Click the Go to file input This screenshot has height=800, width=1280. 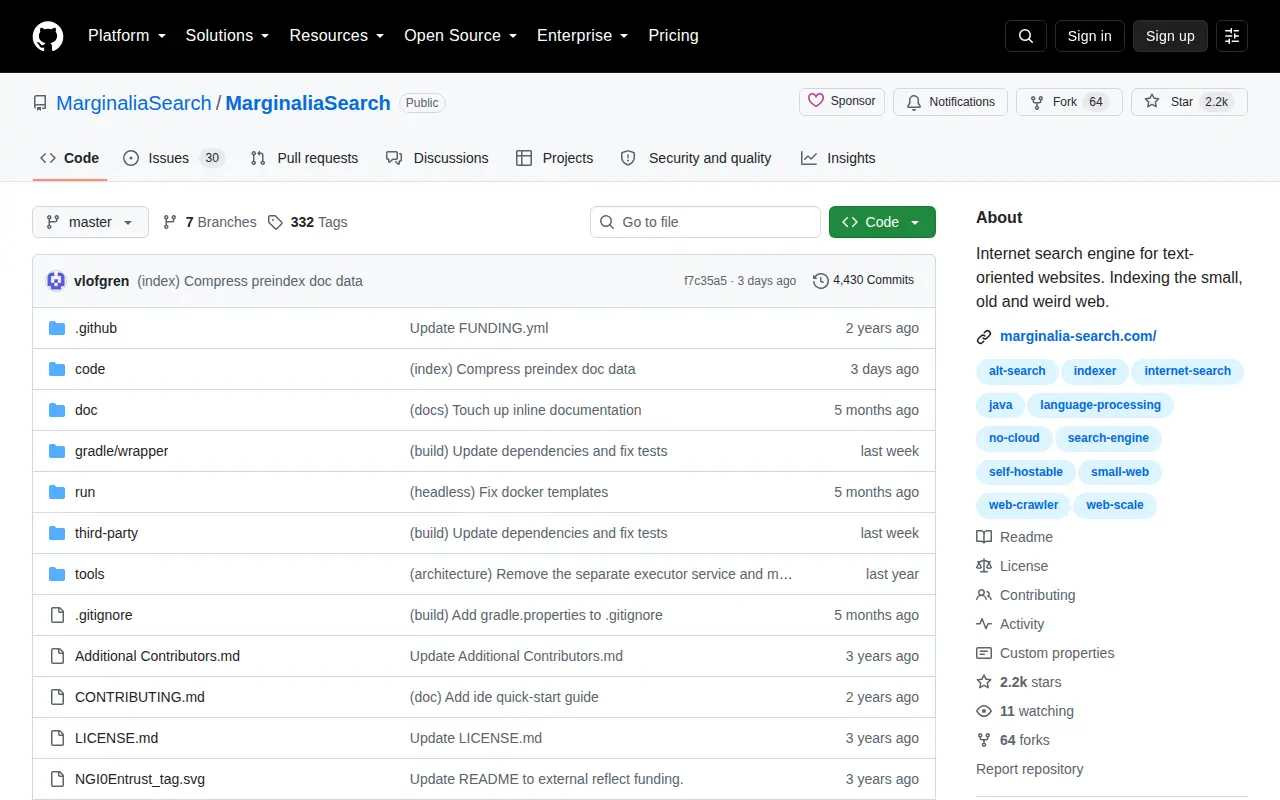point(705,222)
